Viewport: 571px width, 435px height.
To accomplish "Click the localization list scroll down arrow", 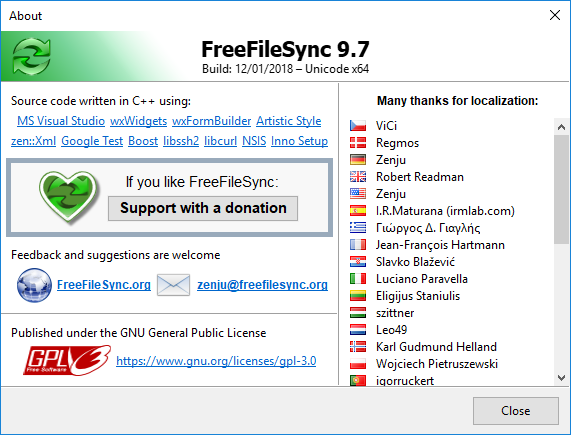I will [561, 378].
